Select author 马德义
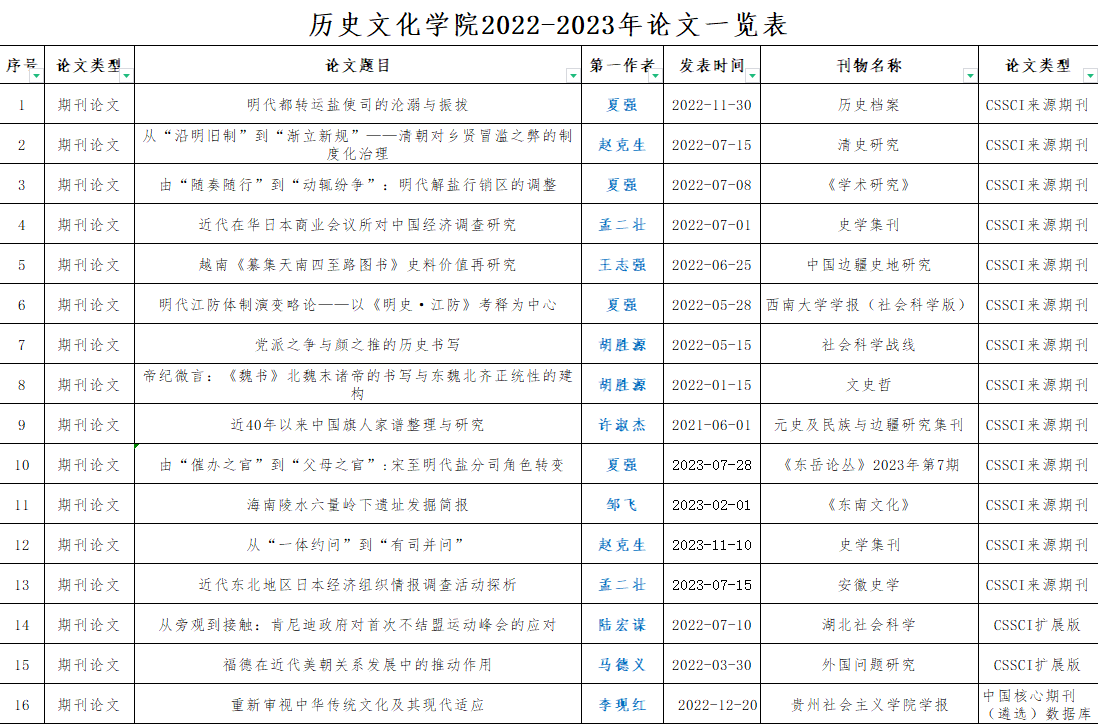This screenshot has width=1098, height=724. [622, 665]
